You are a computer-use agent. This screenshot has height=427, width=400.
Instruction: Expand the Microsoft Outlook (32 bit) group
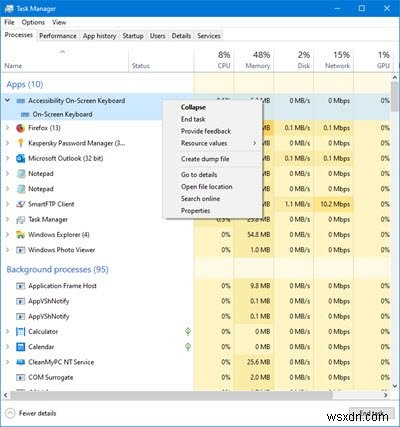point(7,158)
